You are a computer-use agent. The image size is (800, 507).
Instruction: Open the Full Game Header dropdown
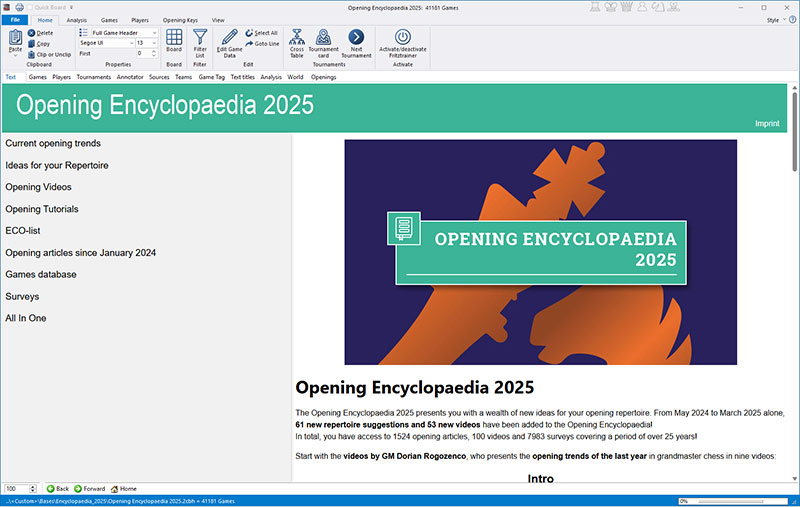pyautogui.click(x=154, y=33)
